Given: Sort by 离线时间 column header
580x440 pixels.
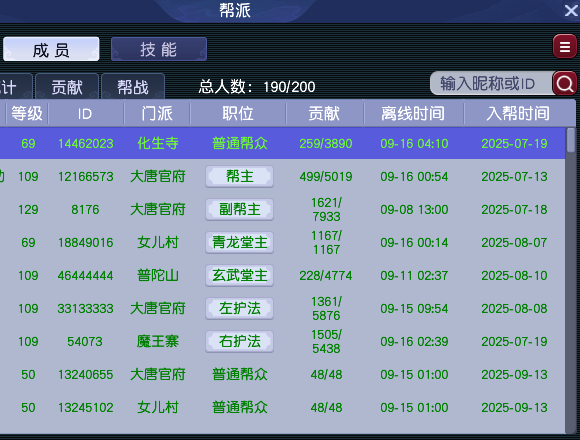Looking at the screenshot, I should (x=414, y=114).
